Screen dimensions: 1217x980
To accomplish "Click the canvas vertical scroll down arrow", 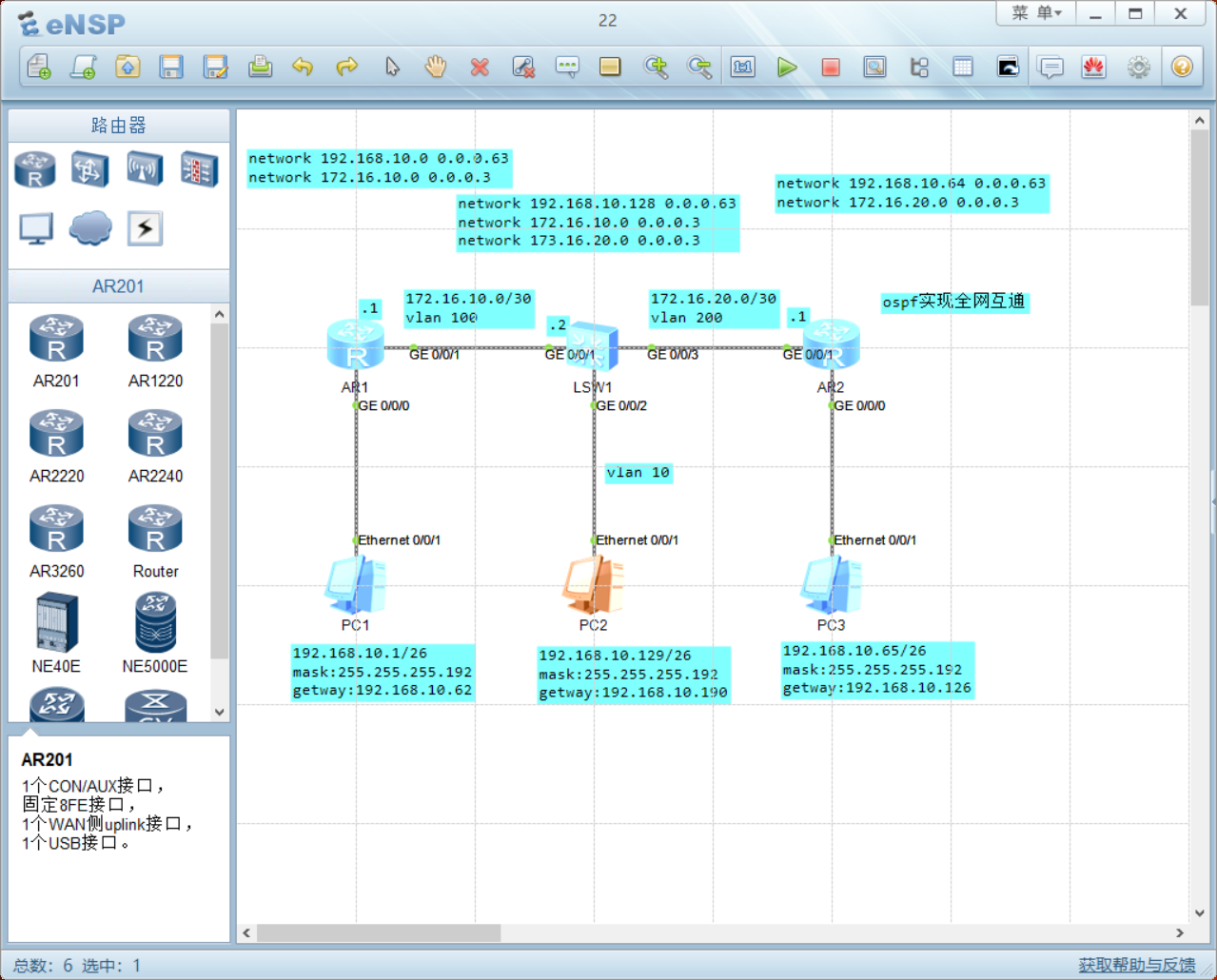I will point(1200,912).
